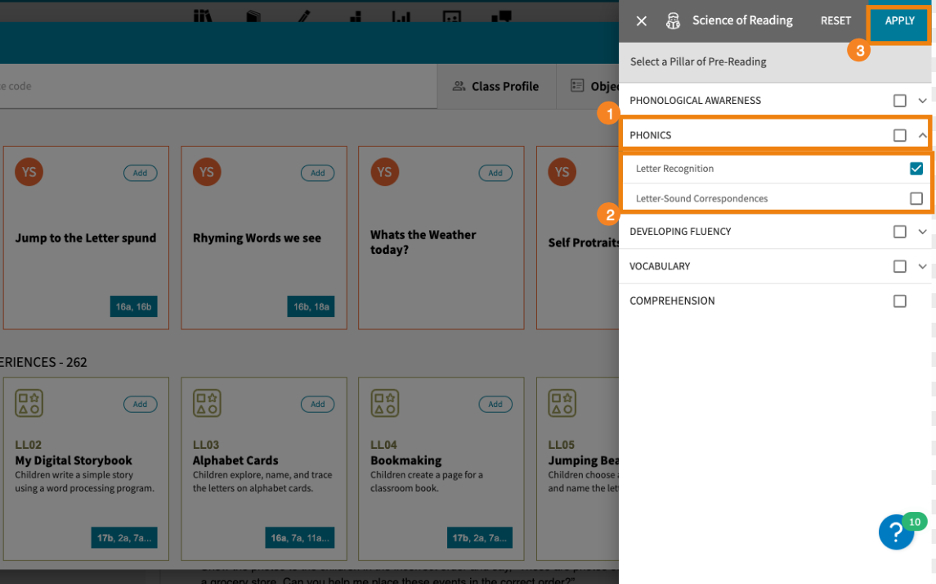Check the Letter-Sound Correspondences checkbox
Viewport: 936px width, 584px height.
[916, 199]
